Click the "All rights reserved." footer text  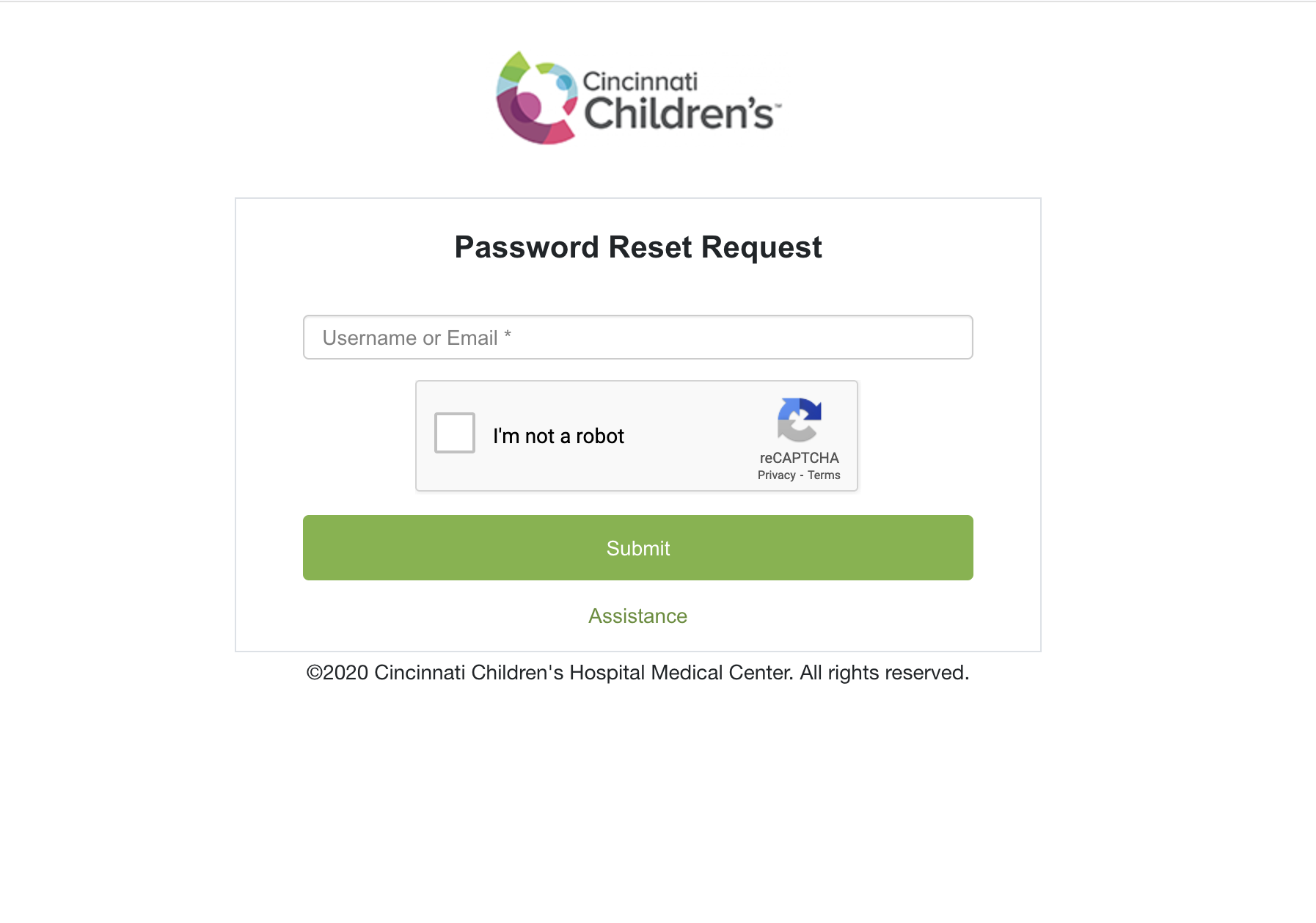coord(885,673)
